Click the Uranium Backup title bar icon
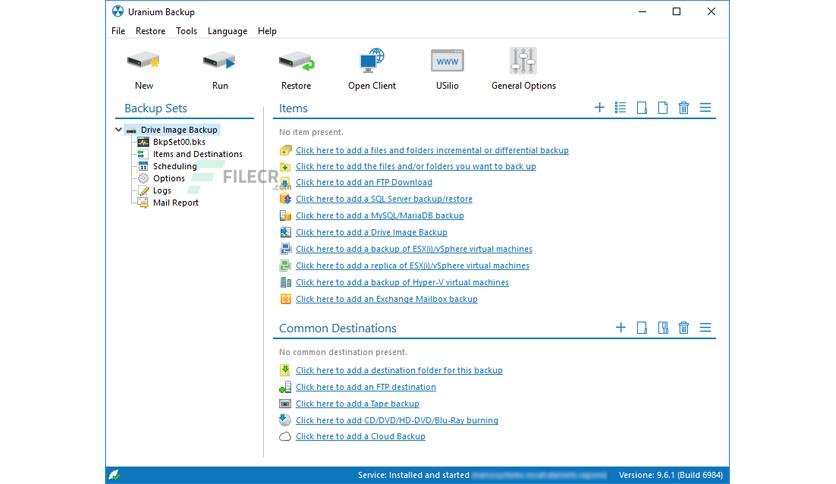Screen dimensions: 836x484 [x=118, y=11]
